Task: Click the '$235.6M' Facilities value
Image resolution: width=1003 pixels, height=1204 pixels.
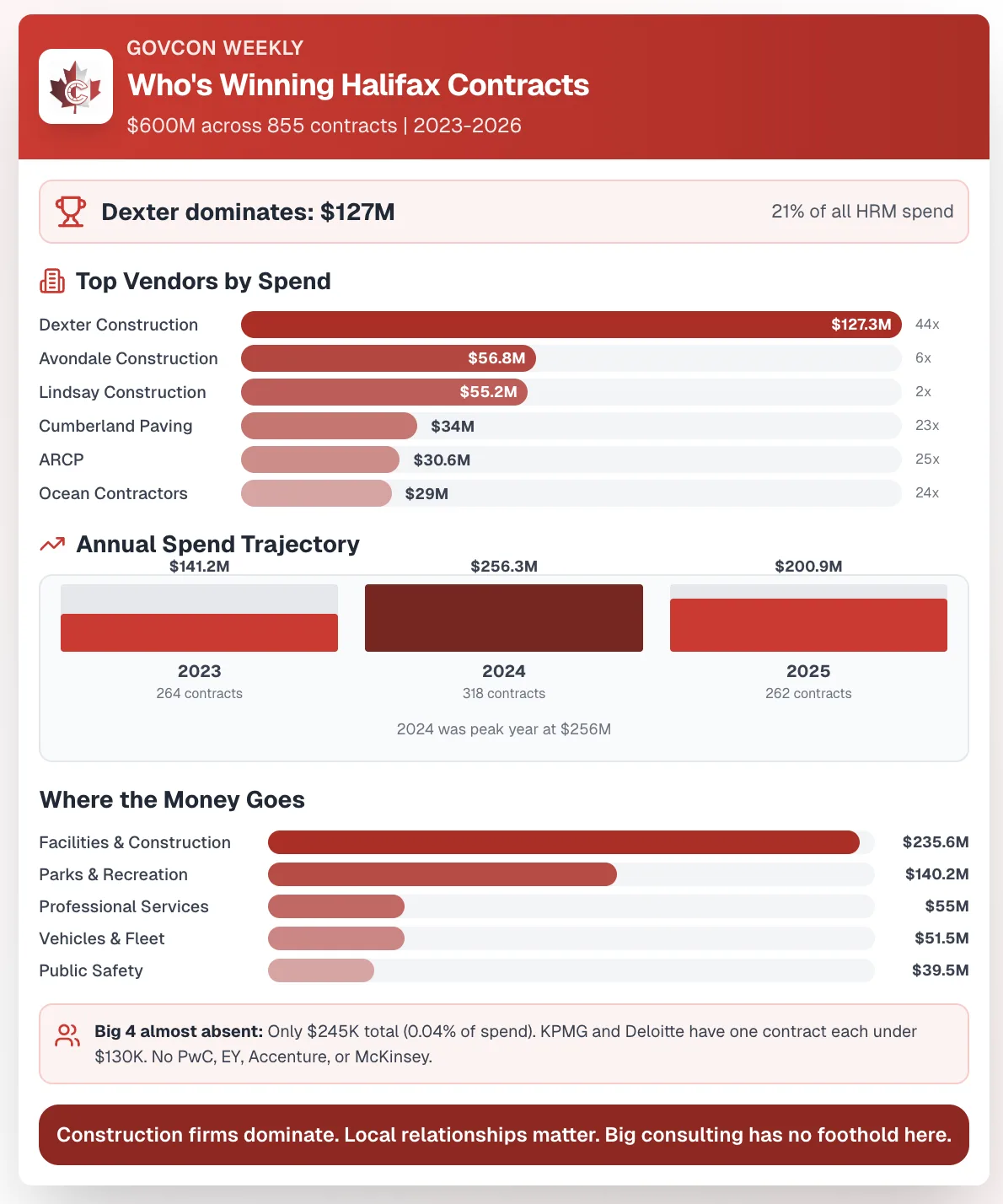Action: tap(936, 842)
